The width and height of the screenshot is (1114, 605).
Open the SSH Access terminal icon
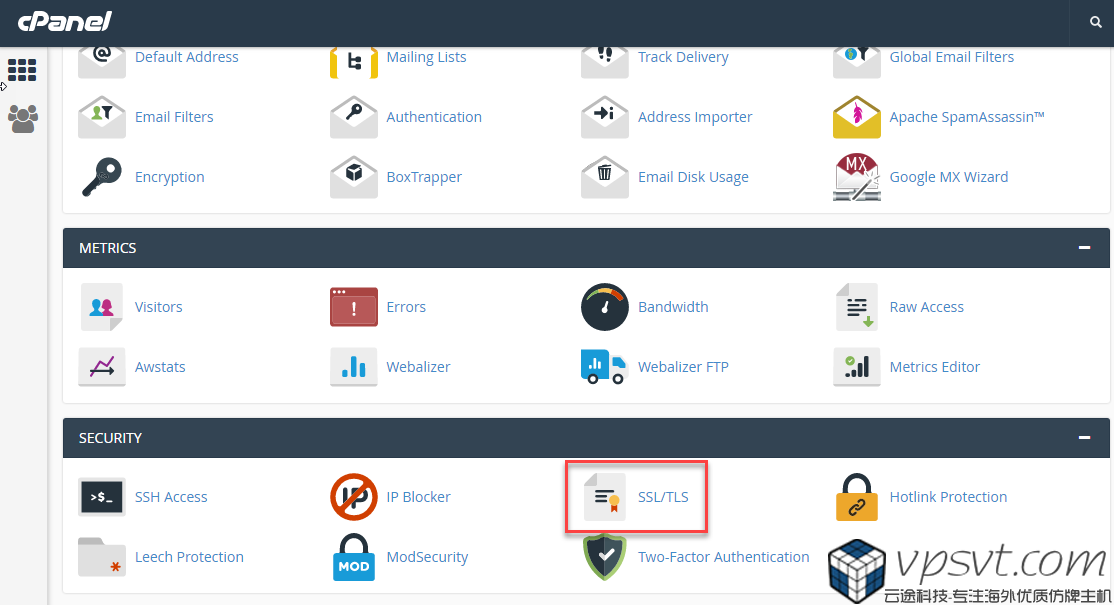click(102, 497)
